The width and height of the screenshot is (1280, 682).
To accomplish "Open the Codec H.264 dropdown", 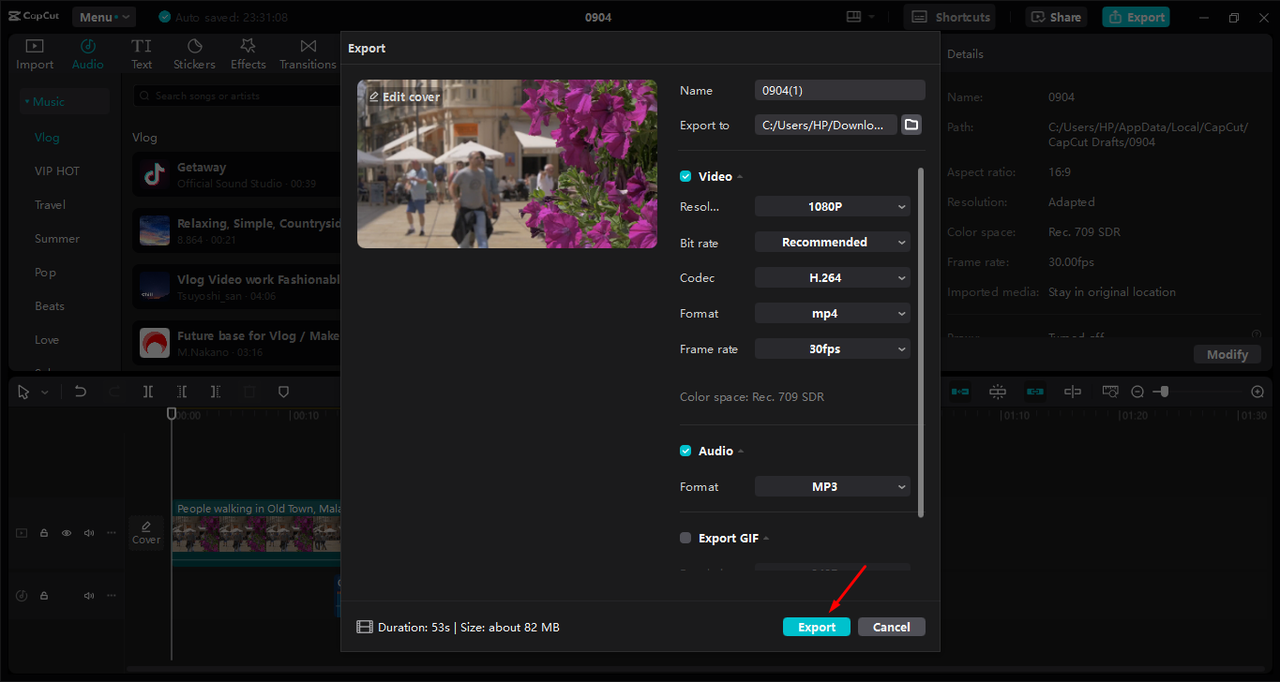I will click(832, 278).
